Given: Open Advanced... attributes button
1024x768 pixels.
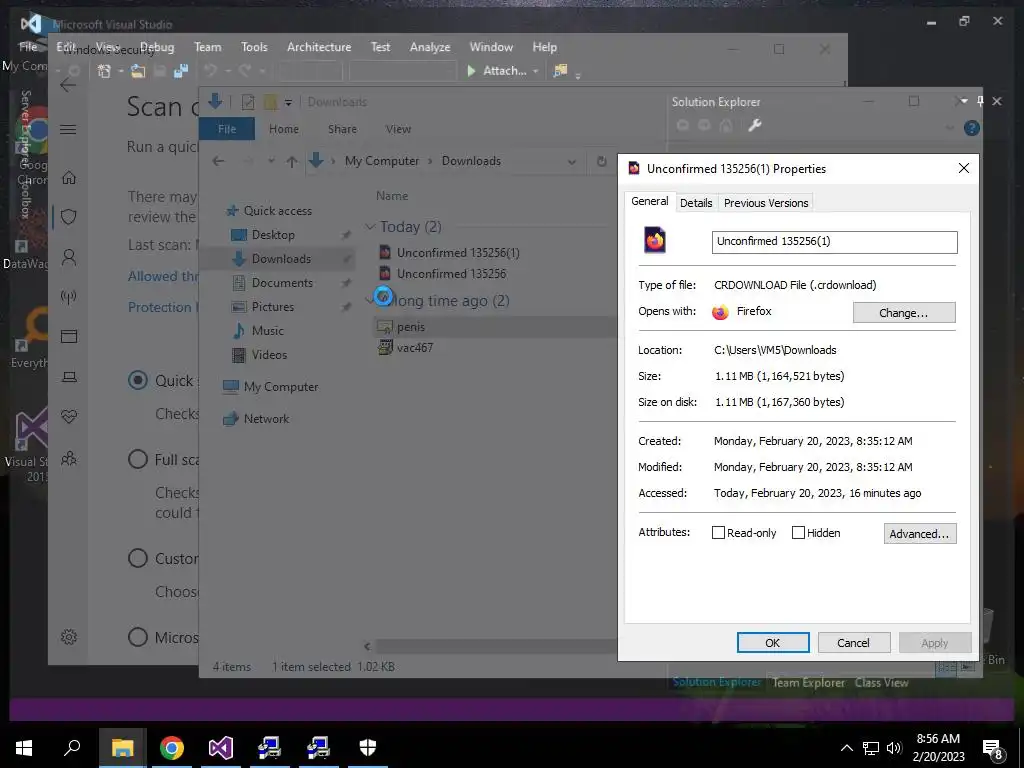Looking at the screenshot, I should point(920,534).
